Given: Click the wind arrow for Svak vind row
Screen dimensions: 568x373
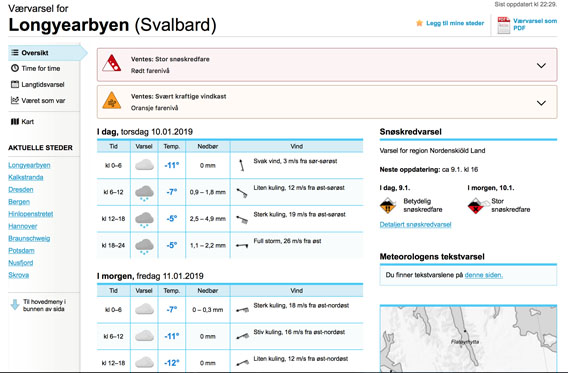Looking at the screenshot, I should 242,165.
